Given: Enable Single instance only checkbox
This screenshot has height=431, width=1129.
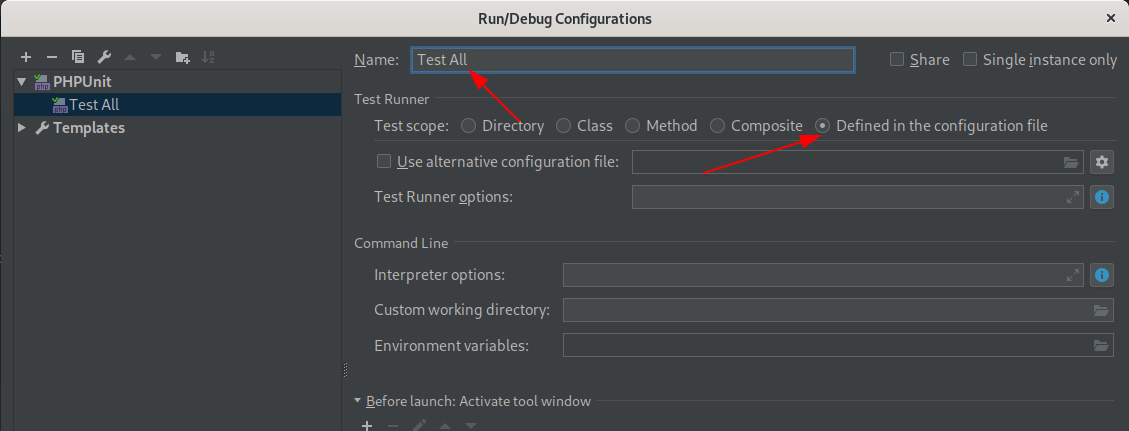Looking at the screenshot, I should 970,60.
